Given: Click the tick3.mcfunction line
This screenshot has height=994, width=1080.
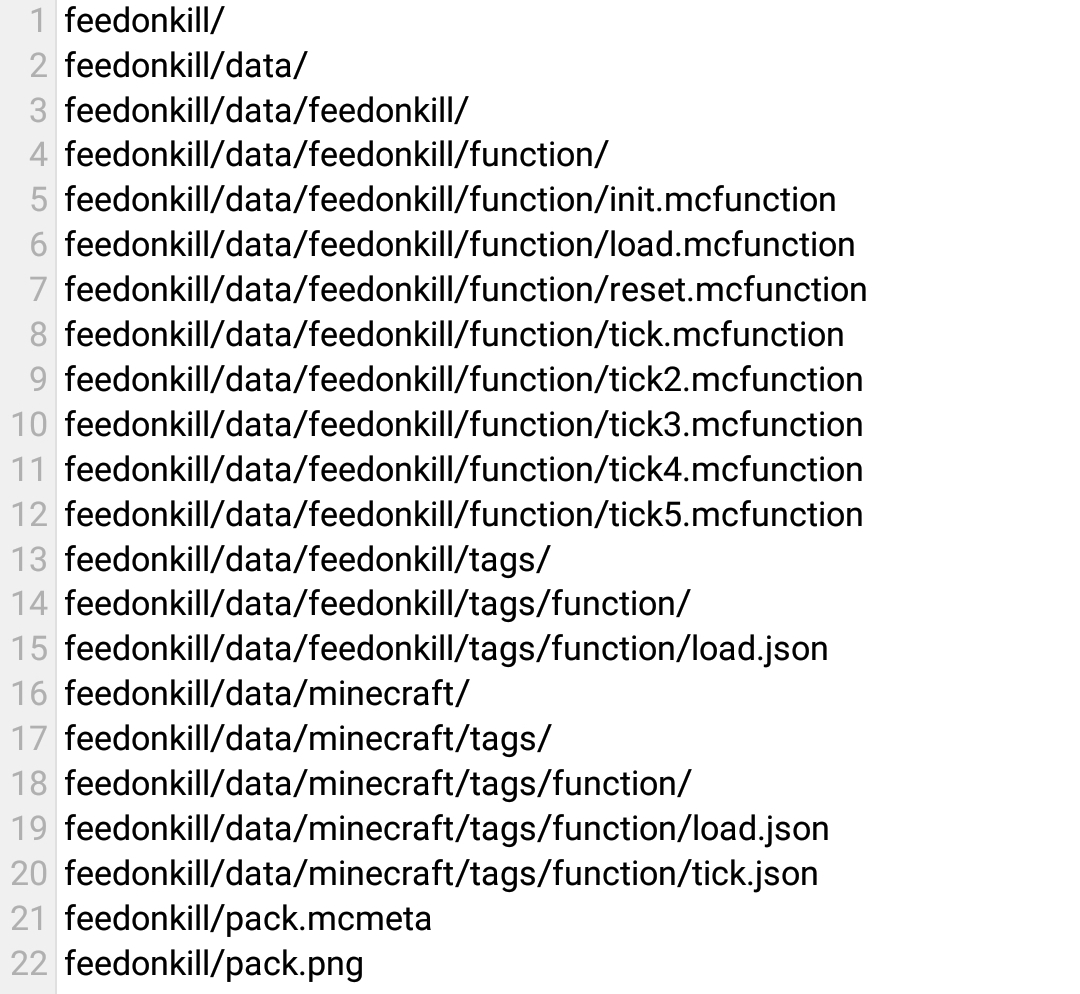Looking at the screenshot, I should pyautogui.click(x=464, y=424).
